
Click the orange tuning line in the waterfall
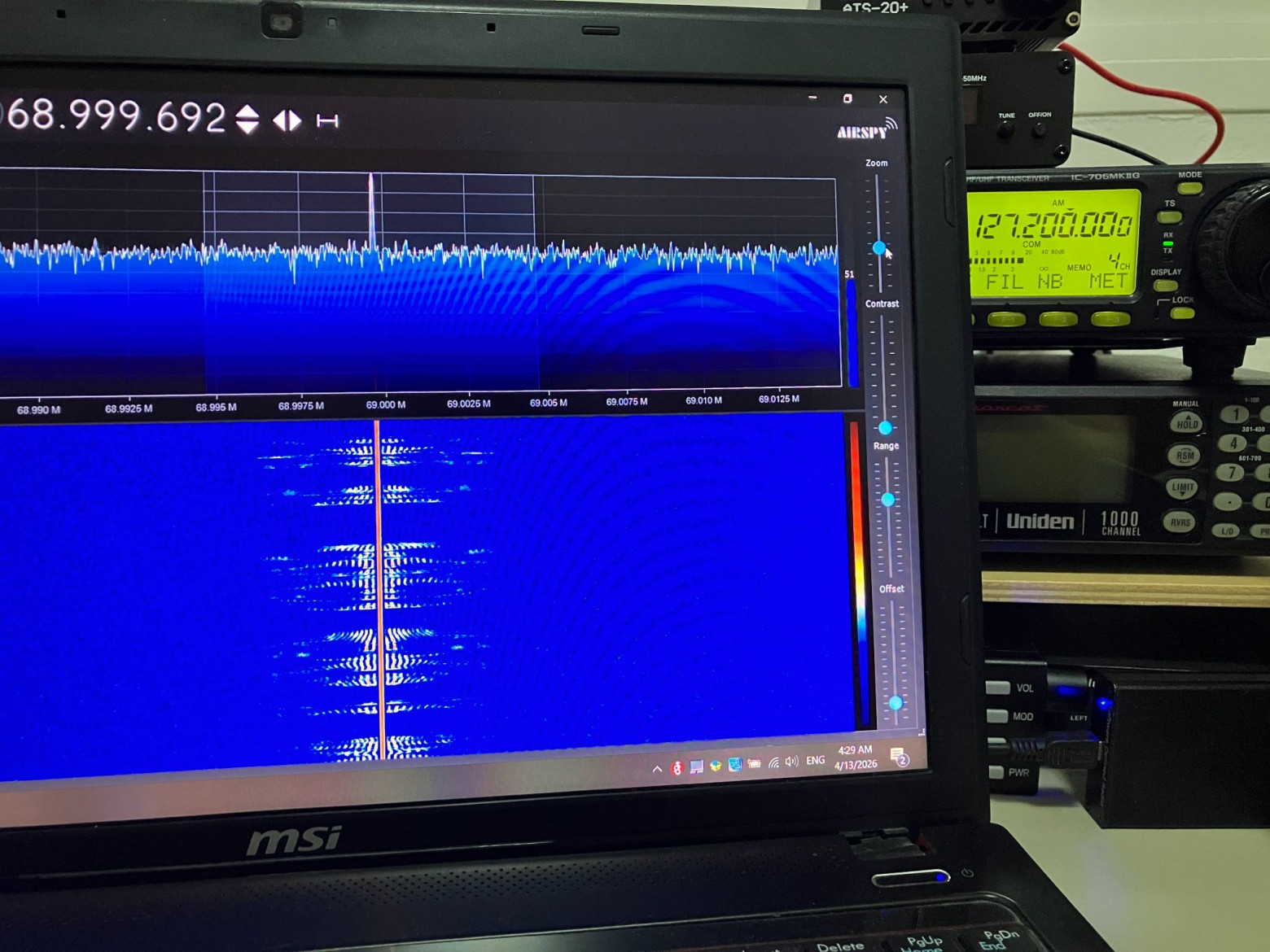[379, 590]
